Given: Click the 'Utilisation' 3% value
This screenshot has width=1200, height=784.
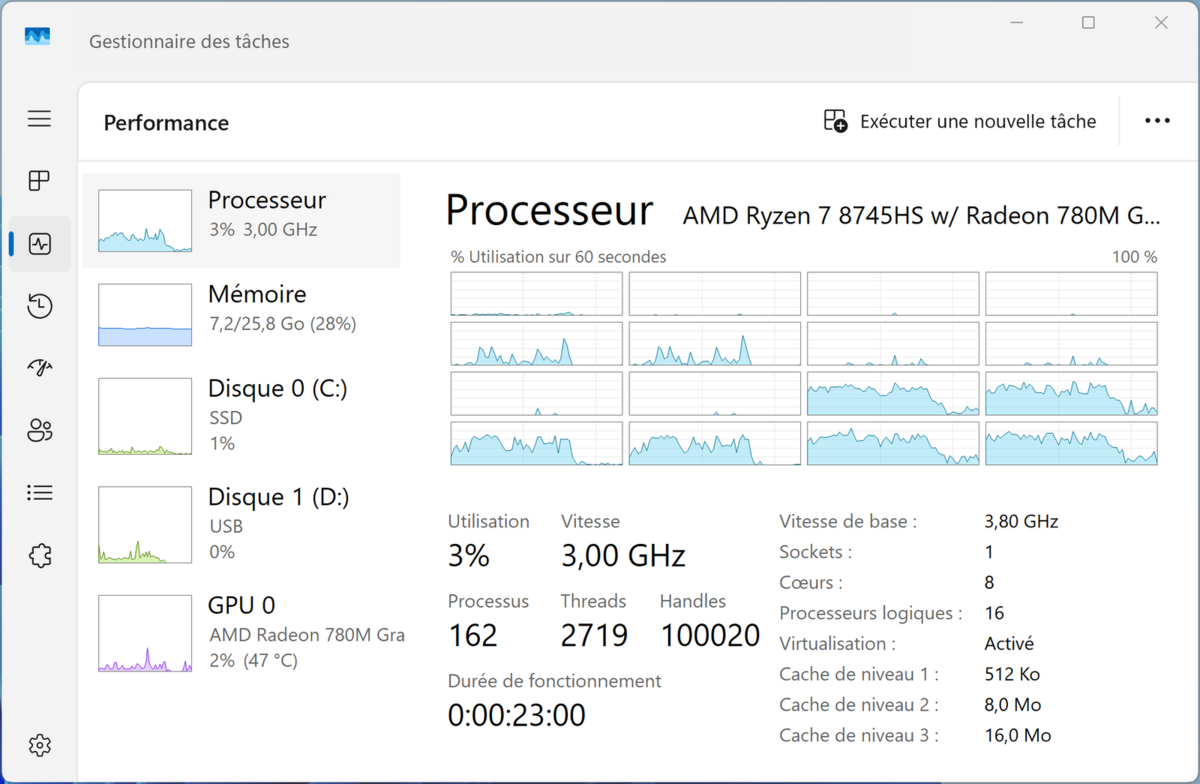Looking at the screenshot, I should [x=468, y=555].
